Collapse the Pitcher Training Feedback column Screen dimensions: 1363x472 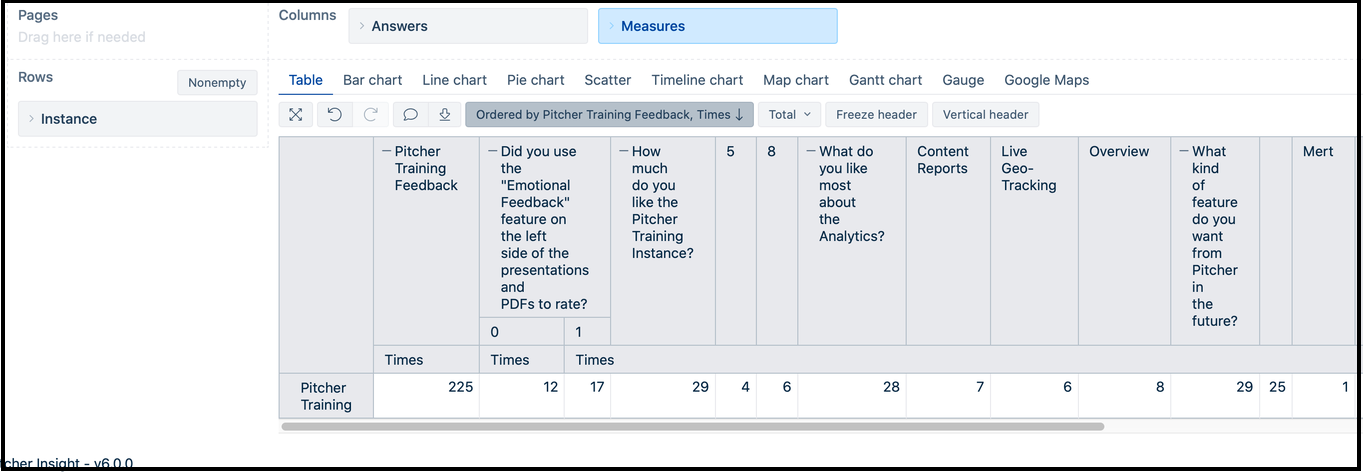[x=386, y=152]
